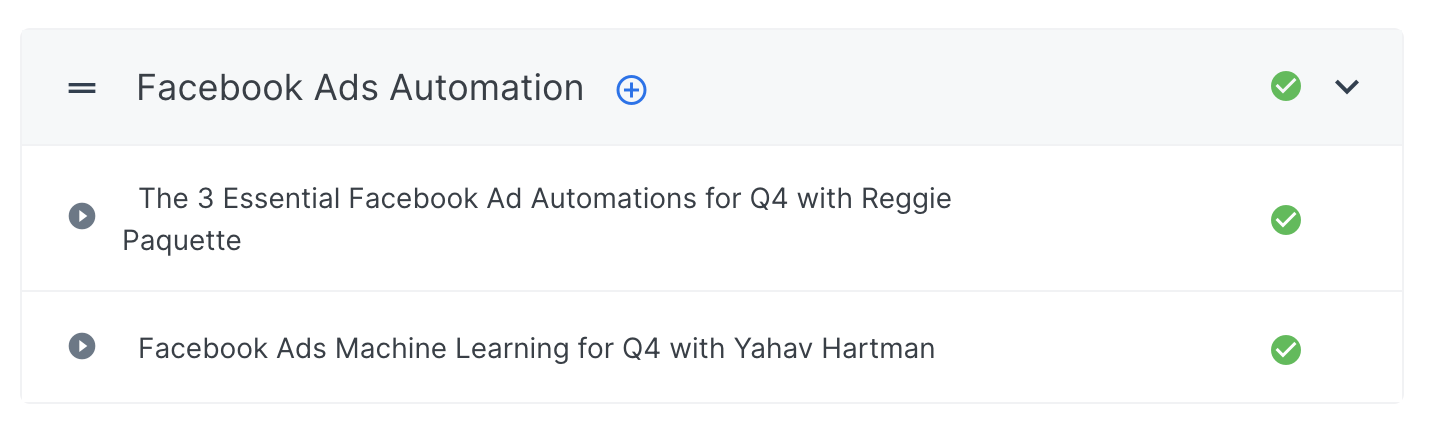Collapse the Facebook Ads Automation section chevron
The height and width of the screenshot is (422, 1434).
coord(1347,87)
